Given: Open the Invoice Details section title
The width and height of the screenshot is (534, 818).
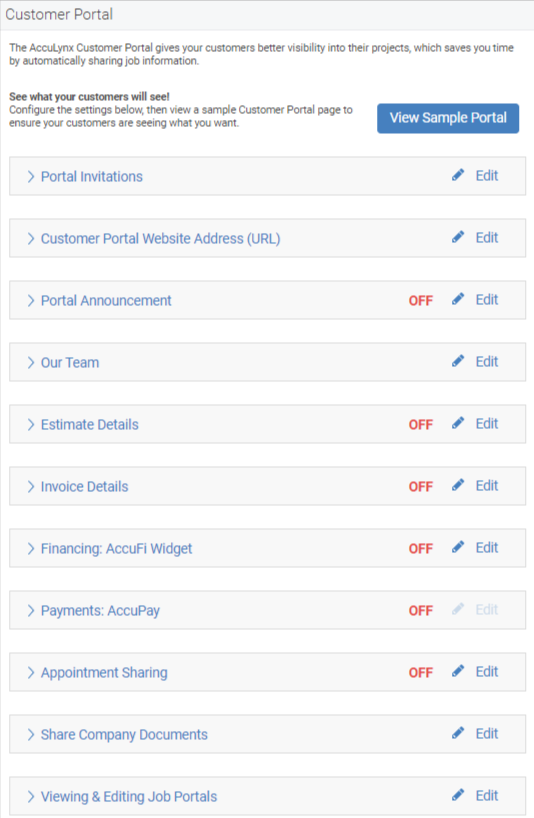Looking at the screenshot, I should [84, 487].
